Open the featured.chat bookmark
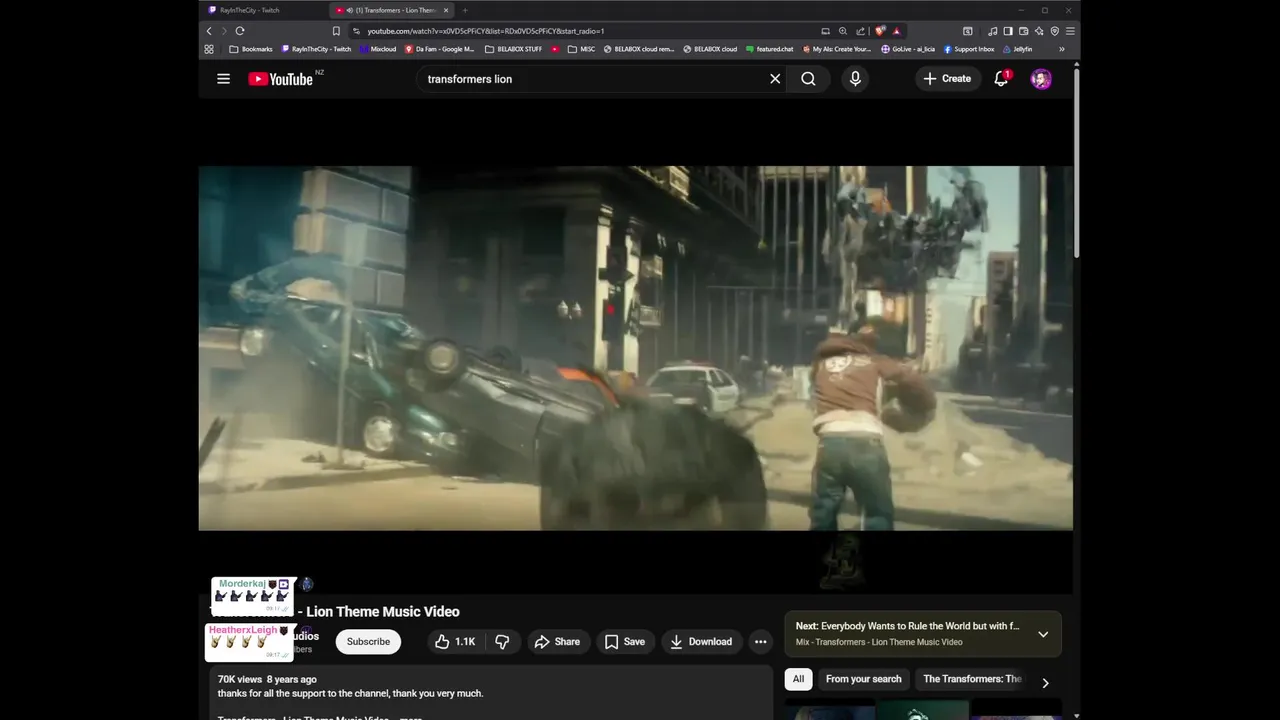The width and height of the screenshot is (1280, 720). click(x=769, y=49)
